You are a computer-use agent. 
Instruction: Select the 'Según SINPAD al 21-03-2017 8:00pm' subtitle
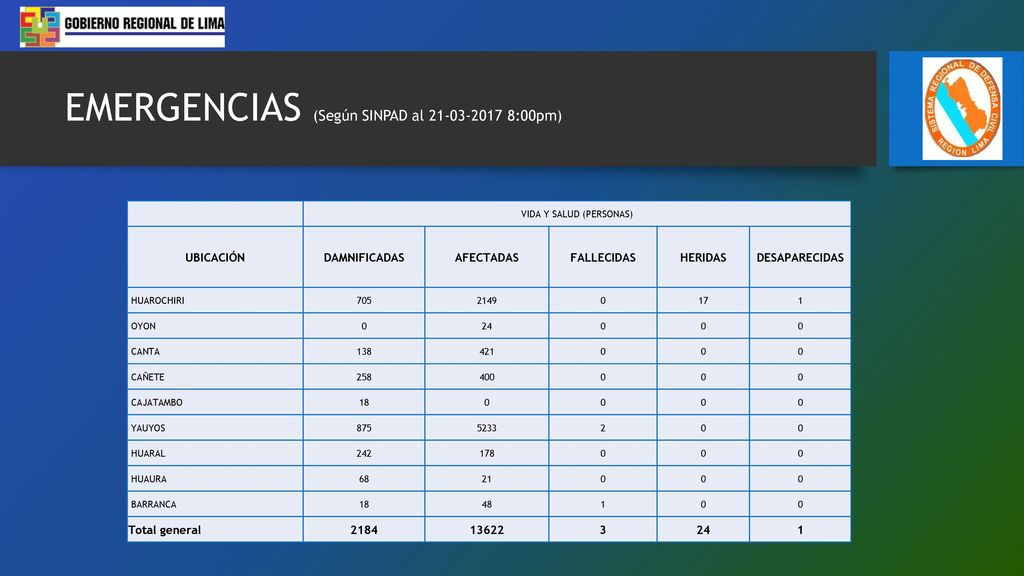438,116
